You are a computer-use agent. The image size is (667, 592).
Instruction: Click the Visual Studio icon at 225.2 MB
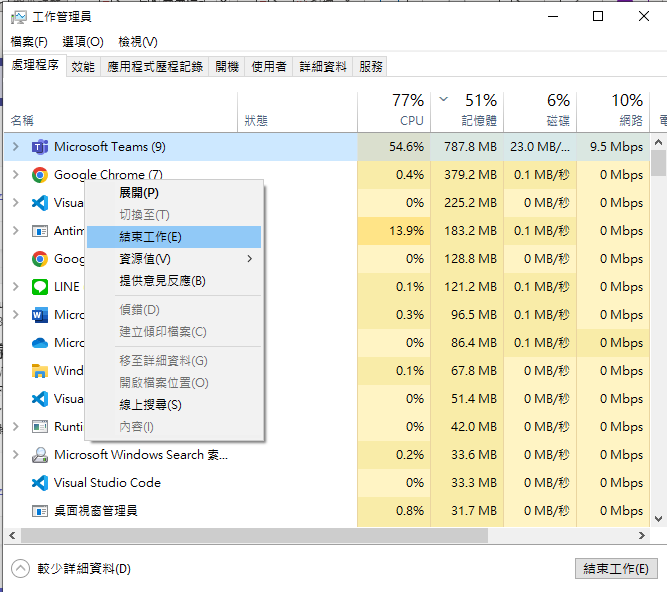40,203
